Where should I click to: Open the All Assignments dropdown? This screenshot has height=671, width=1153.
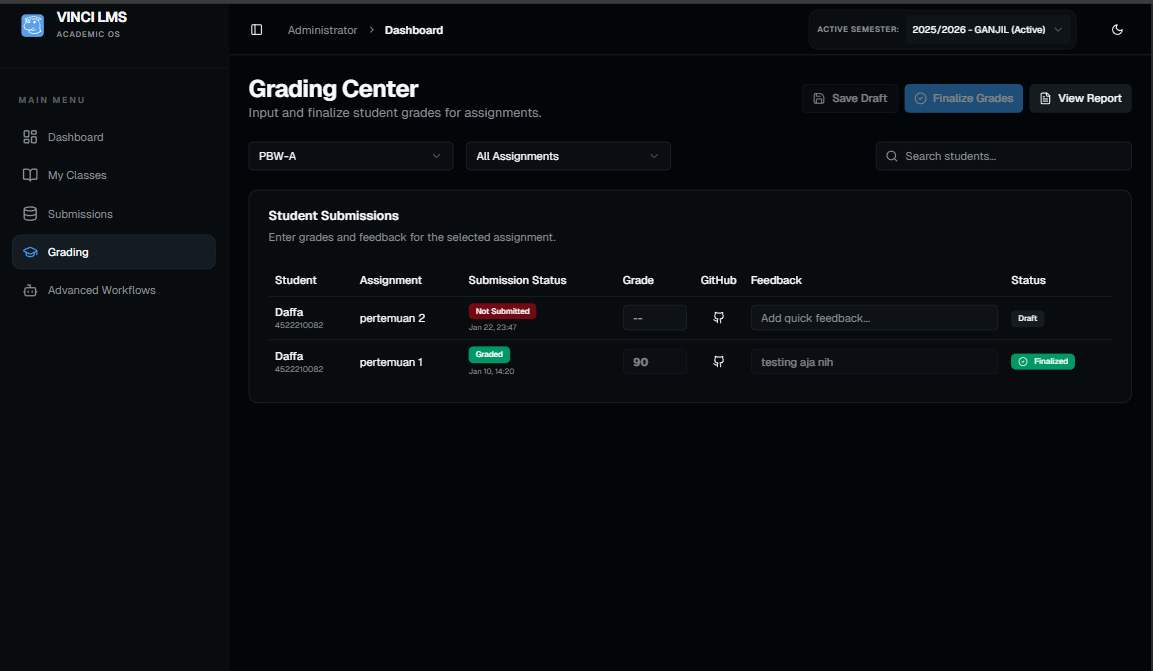pyautogui.click(x=567, y=156)
